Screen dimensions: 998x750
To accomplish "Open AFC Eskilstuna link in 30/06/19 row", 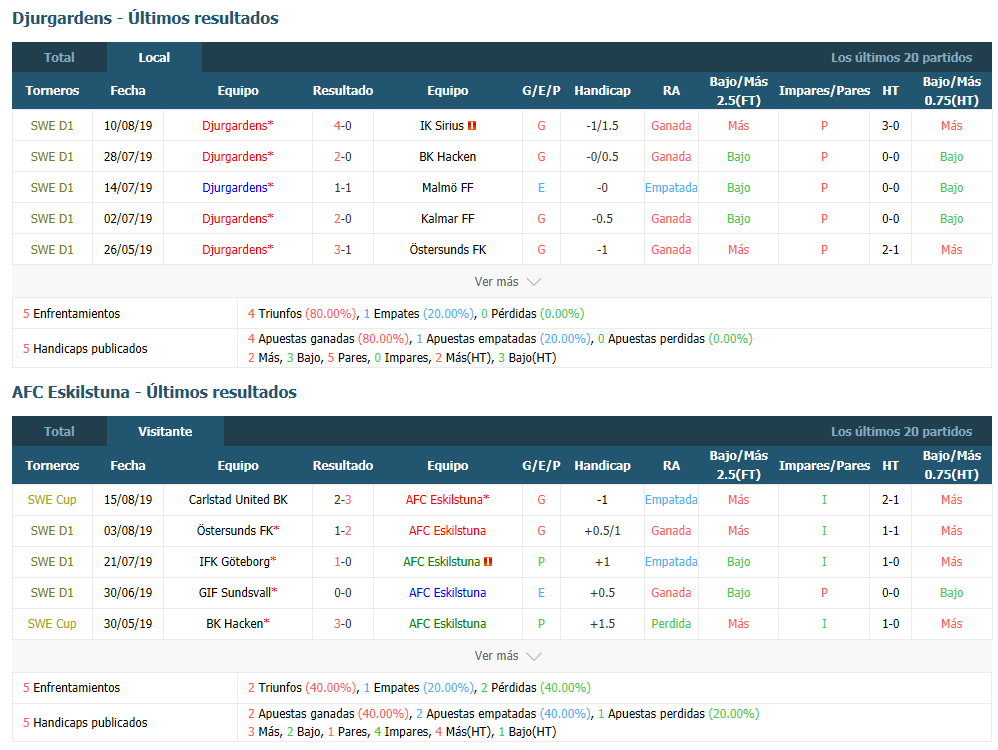I will [x=447, y=593].
